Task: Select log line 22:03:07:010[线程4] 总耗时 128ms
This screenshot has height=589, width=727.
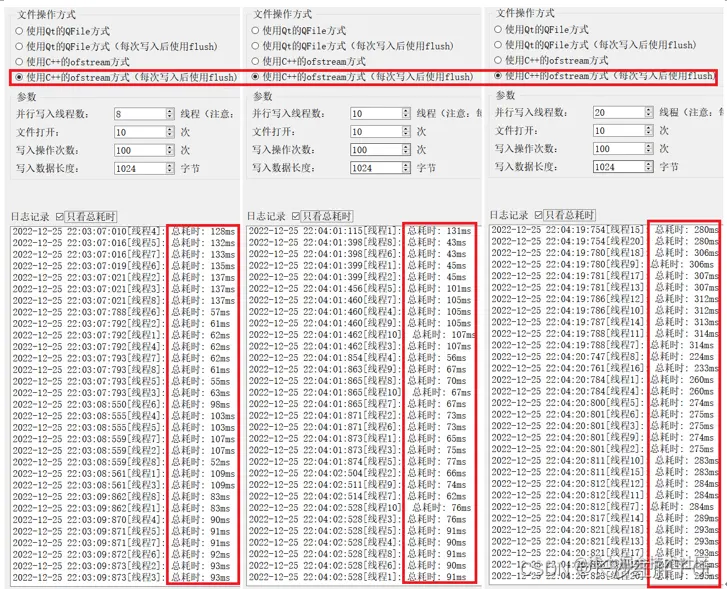Action: pos(124,231)
